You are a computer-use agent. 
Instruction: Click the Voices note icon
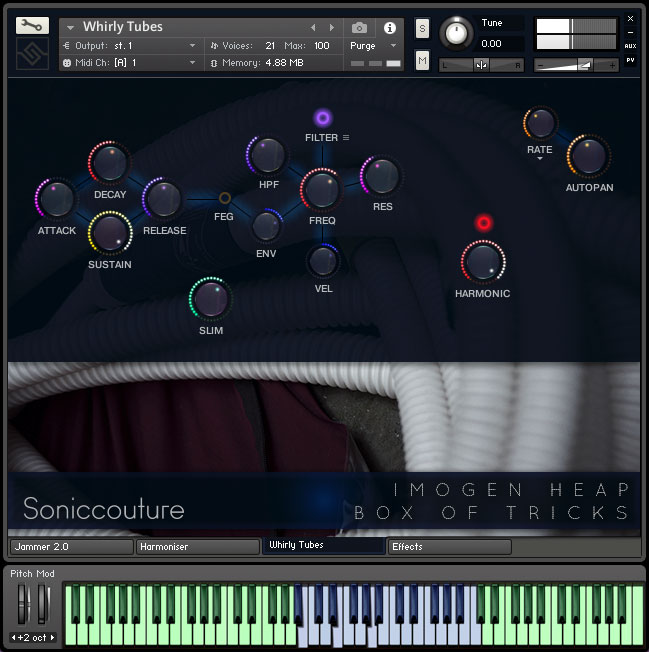click(214, 46)
